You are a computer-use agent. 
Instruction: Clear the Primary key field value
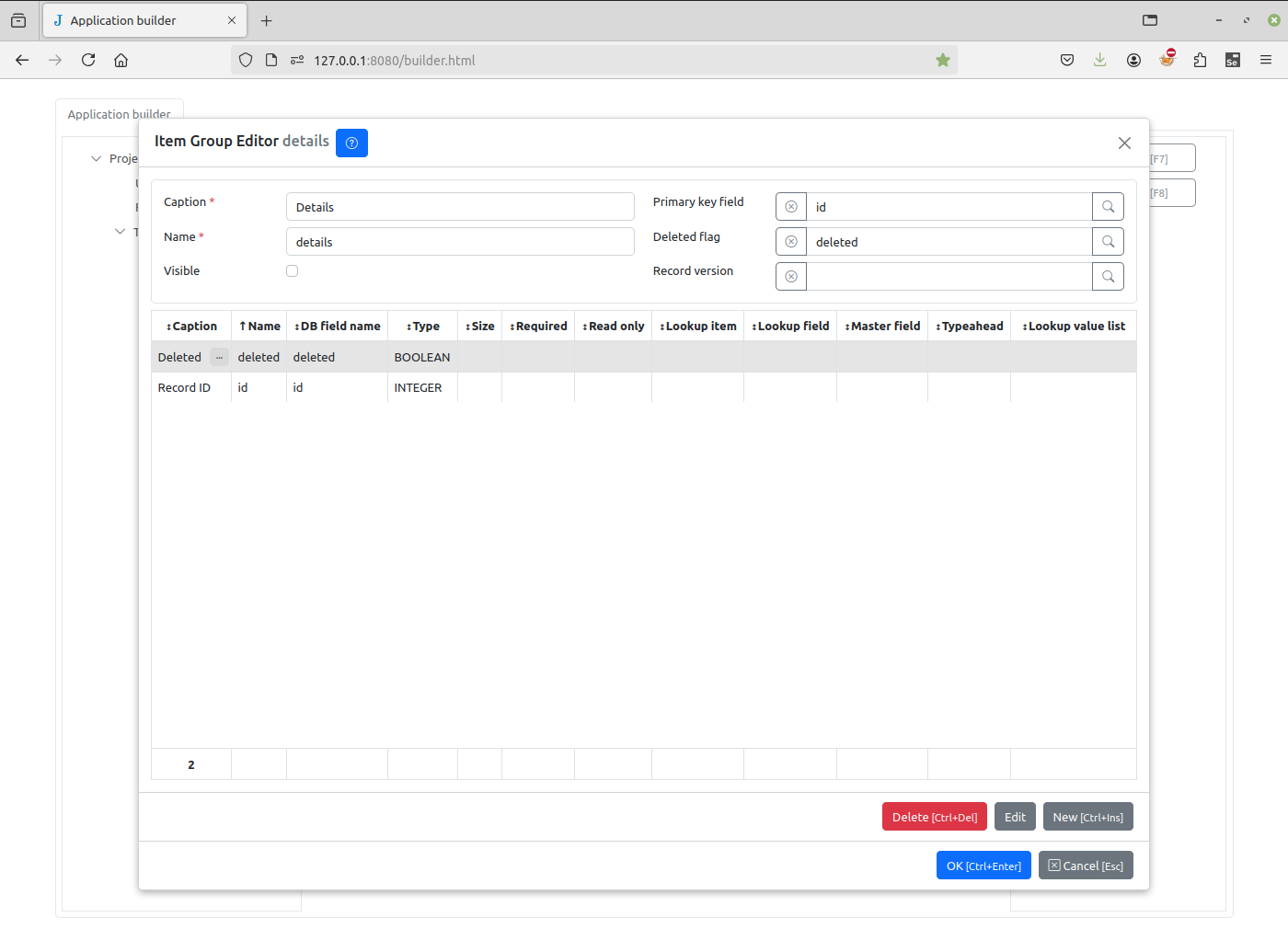(791, 207)
